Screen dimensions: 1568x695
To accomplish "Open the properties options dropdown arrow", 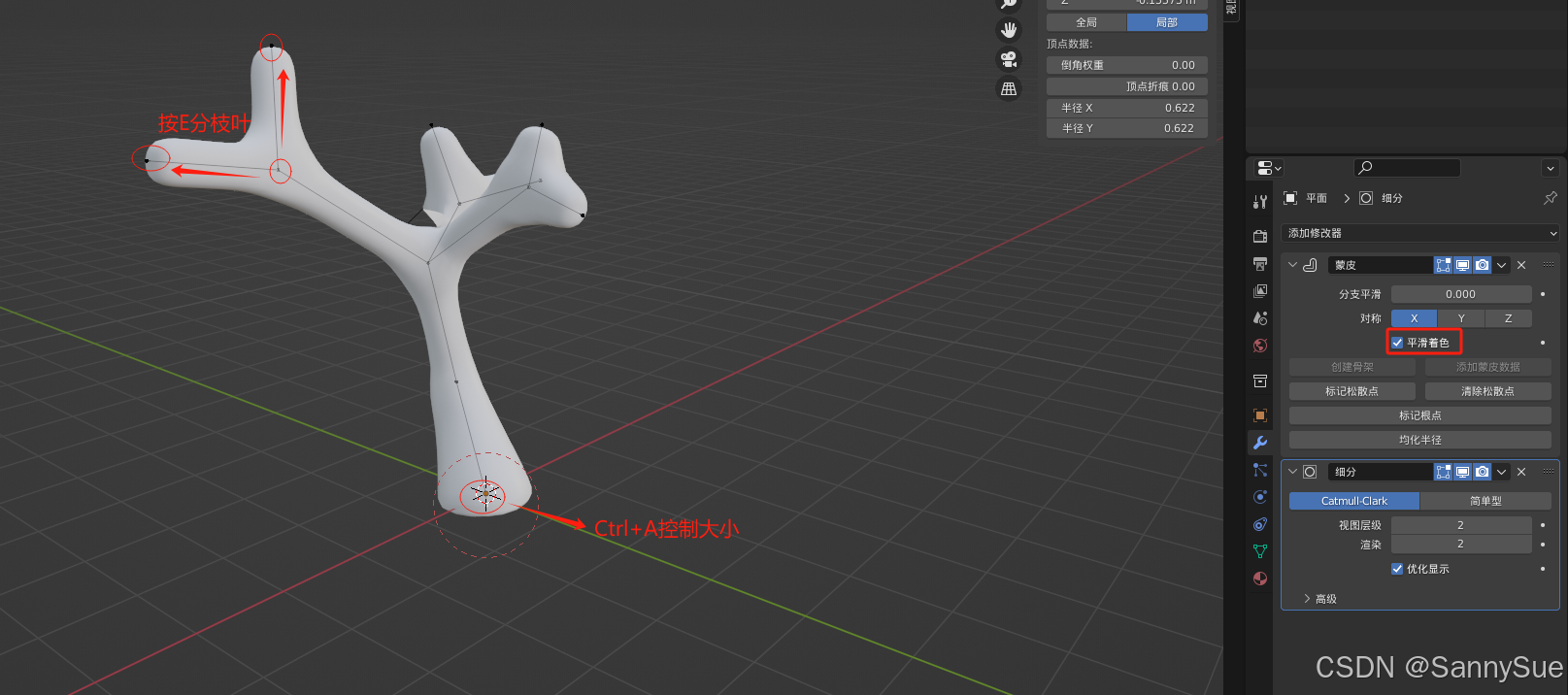I will (1550, 168).
